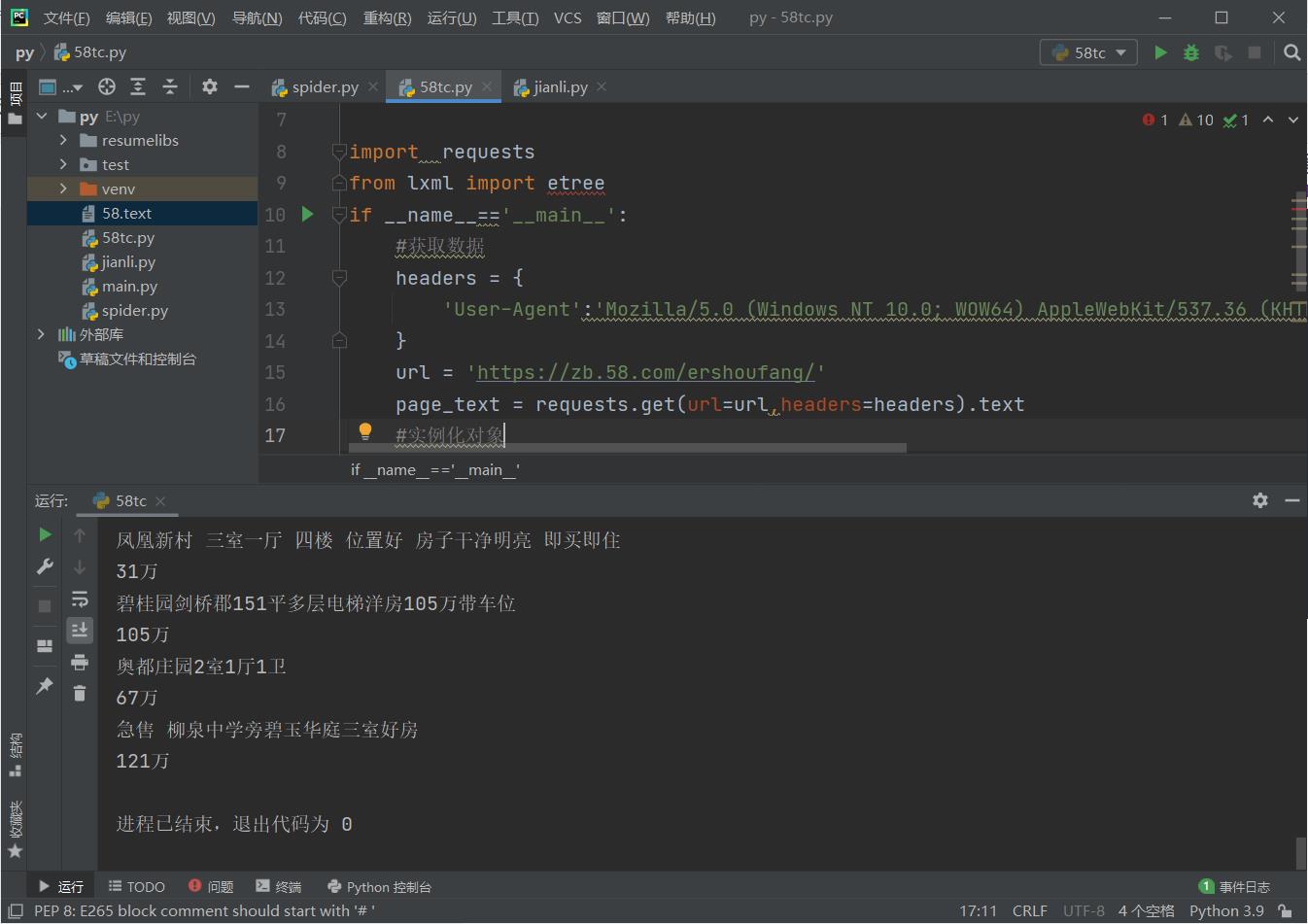Expand the 外部库 node
The width and height of the screenshot is (1308, 924).
(41, 334)
